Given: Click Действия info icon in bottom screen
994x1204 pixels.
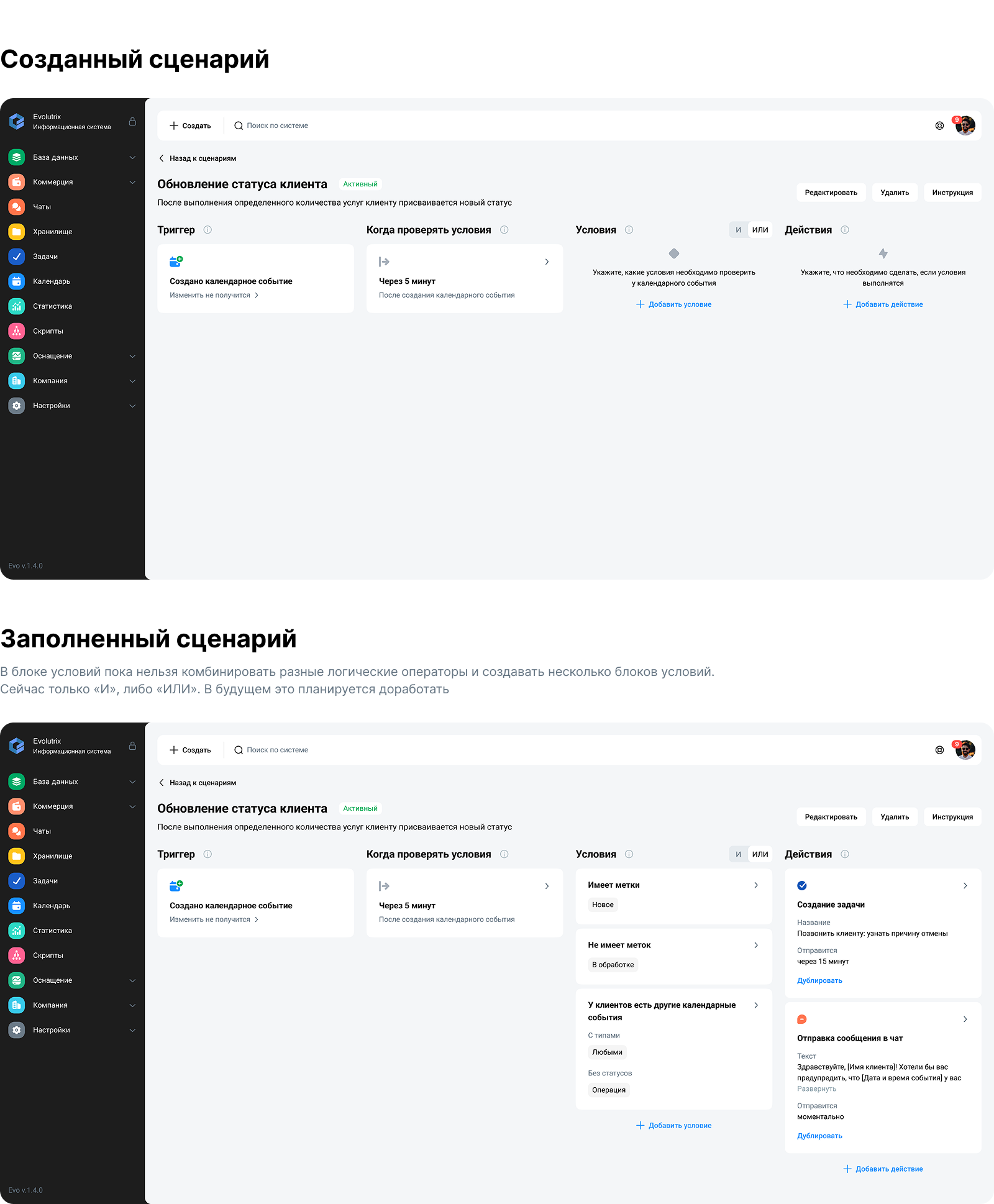Looking at the screenshot, I should (845, 854).
